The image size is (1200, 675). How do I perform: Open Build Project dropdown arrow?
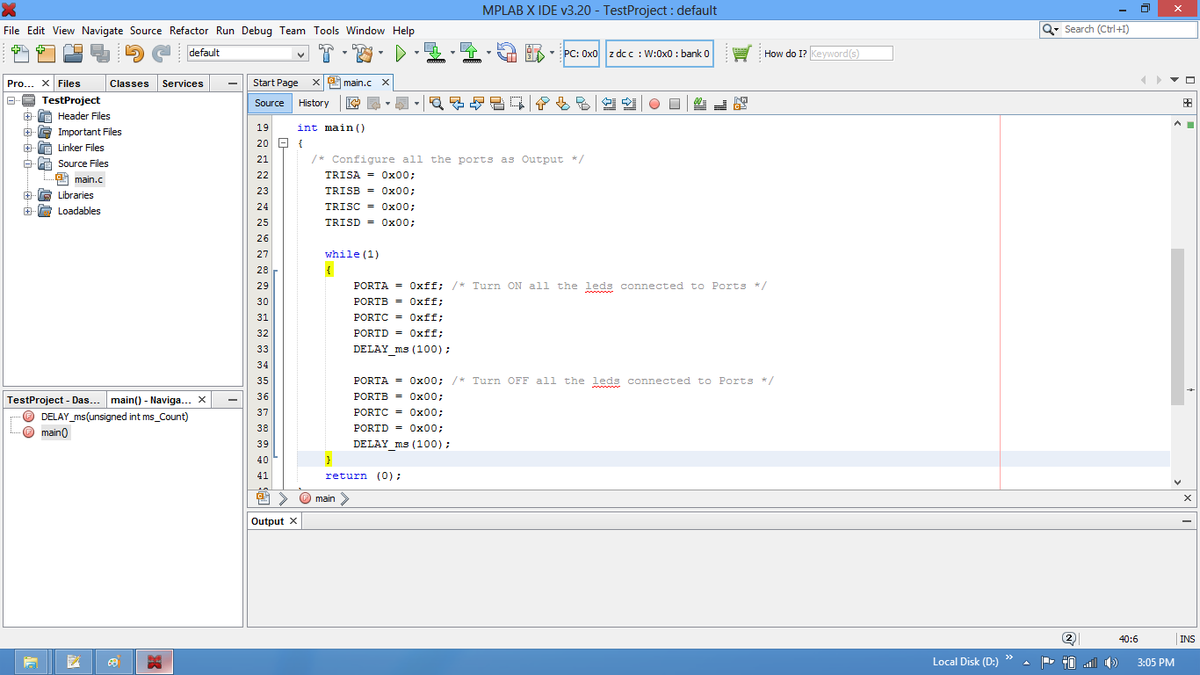344,53
